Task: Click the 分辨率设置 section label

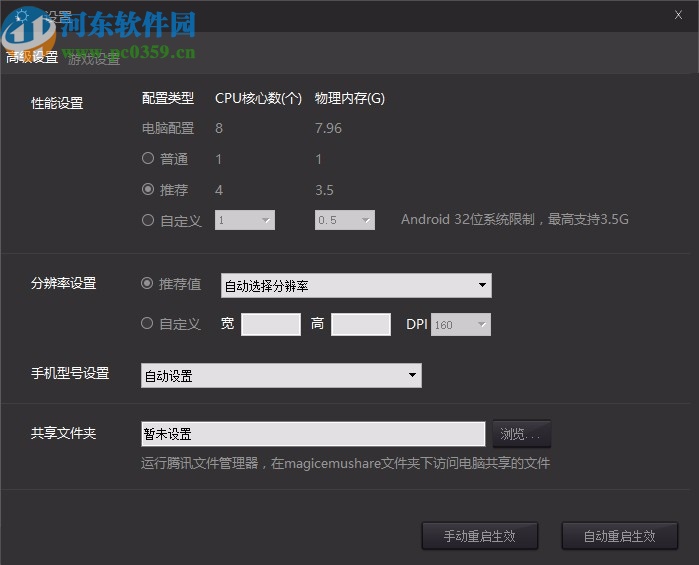Action: point(64,283)
